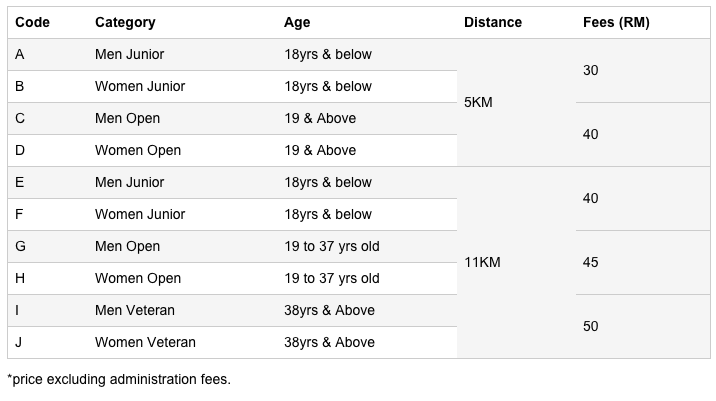Click Women Open in row H
716x401 pixels.
[138, 278]
